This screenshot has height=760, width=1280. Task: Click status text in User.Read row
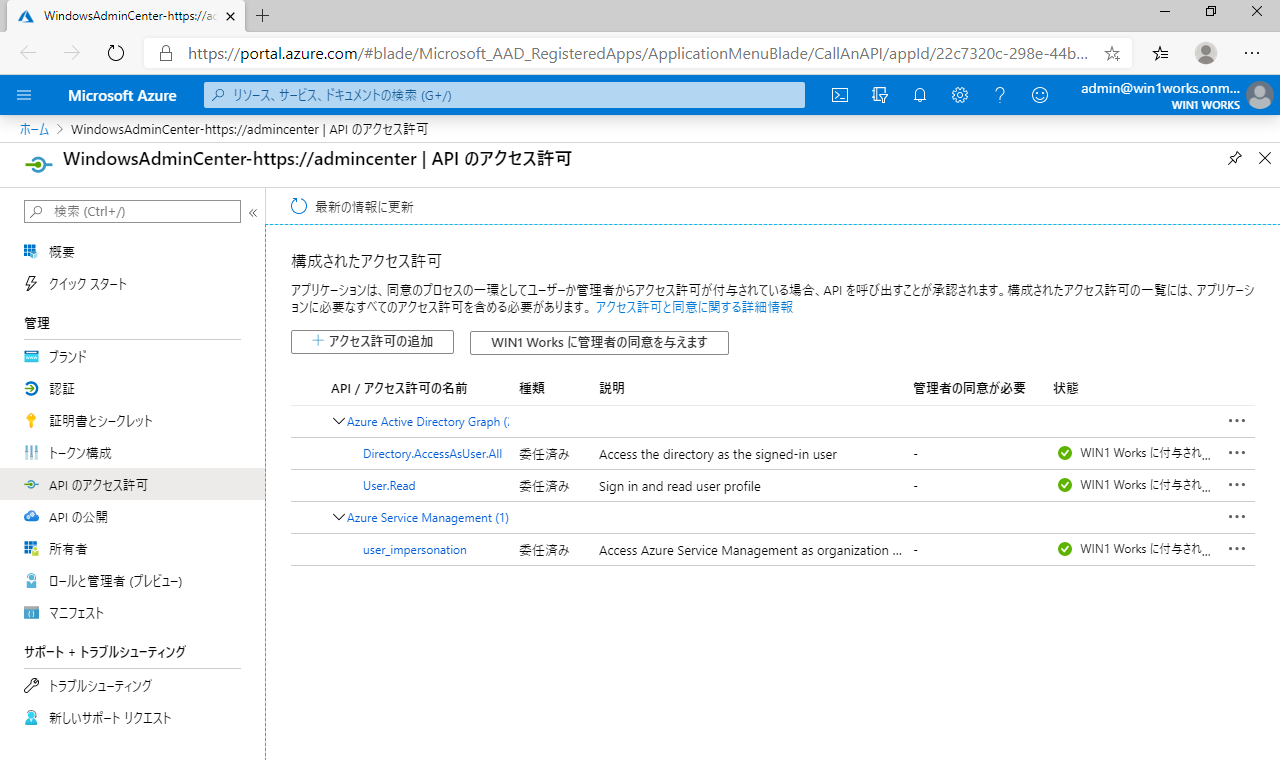pos(1146,485)
